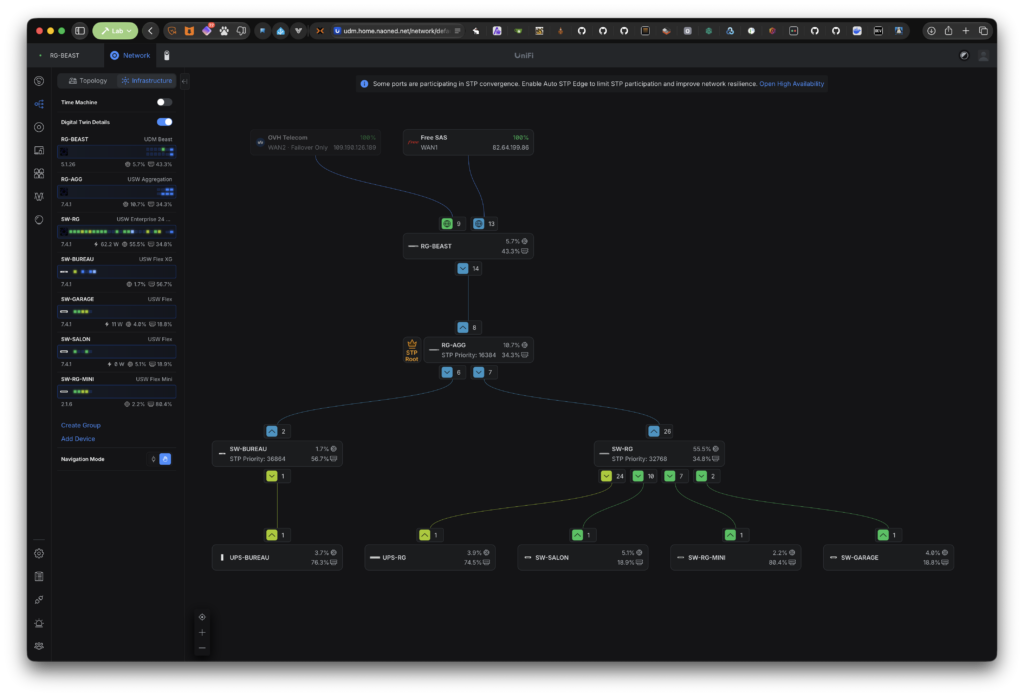The height and width of the screenshot is (697, 1024).
Task: Select hand pan Navigation Mode button
Action: pyautogui.click(x=165, y=459)
